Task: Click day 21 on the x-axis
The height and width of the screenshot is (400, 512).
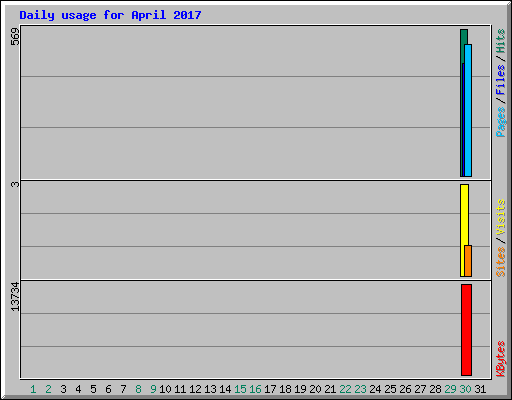Action: [x=330, y=389]
